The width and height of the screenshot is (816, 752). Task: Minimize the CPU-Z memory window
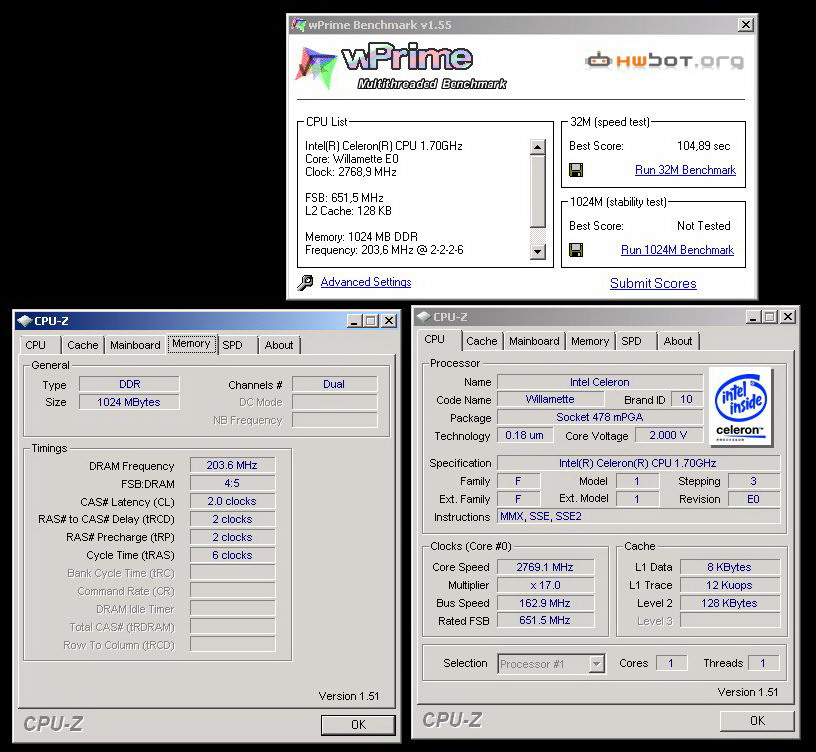click(354, 321)
